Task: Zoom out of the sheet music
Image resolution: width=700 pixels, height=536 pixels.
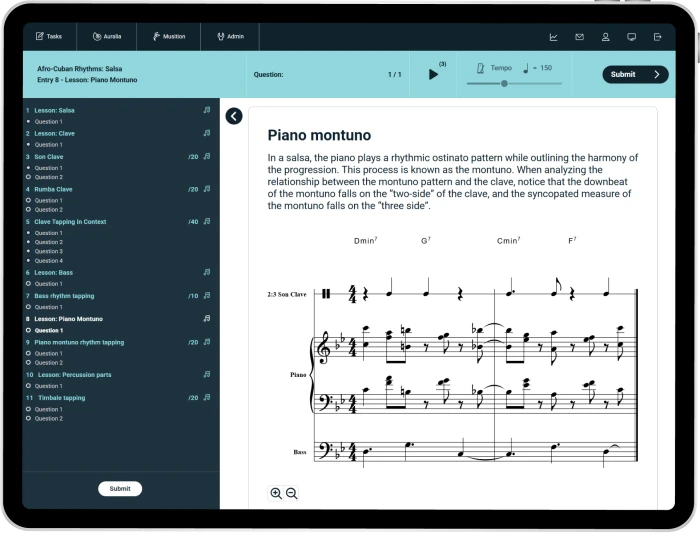Action: tap(292, 493)
